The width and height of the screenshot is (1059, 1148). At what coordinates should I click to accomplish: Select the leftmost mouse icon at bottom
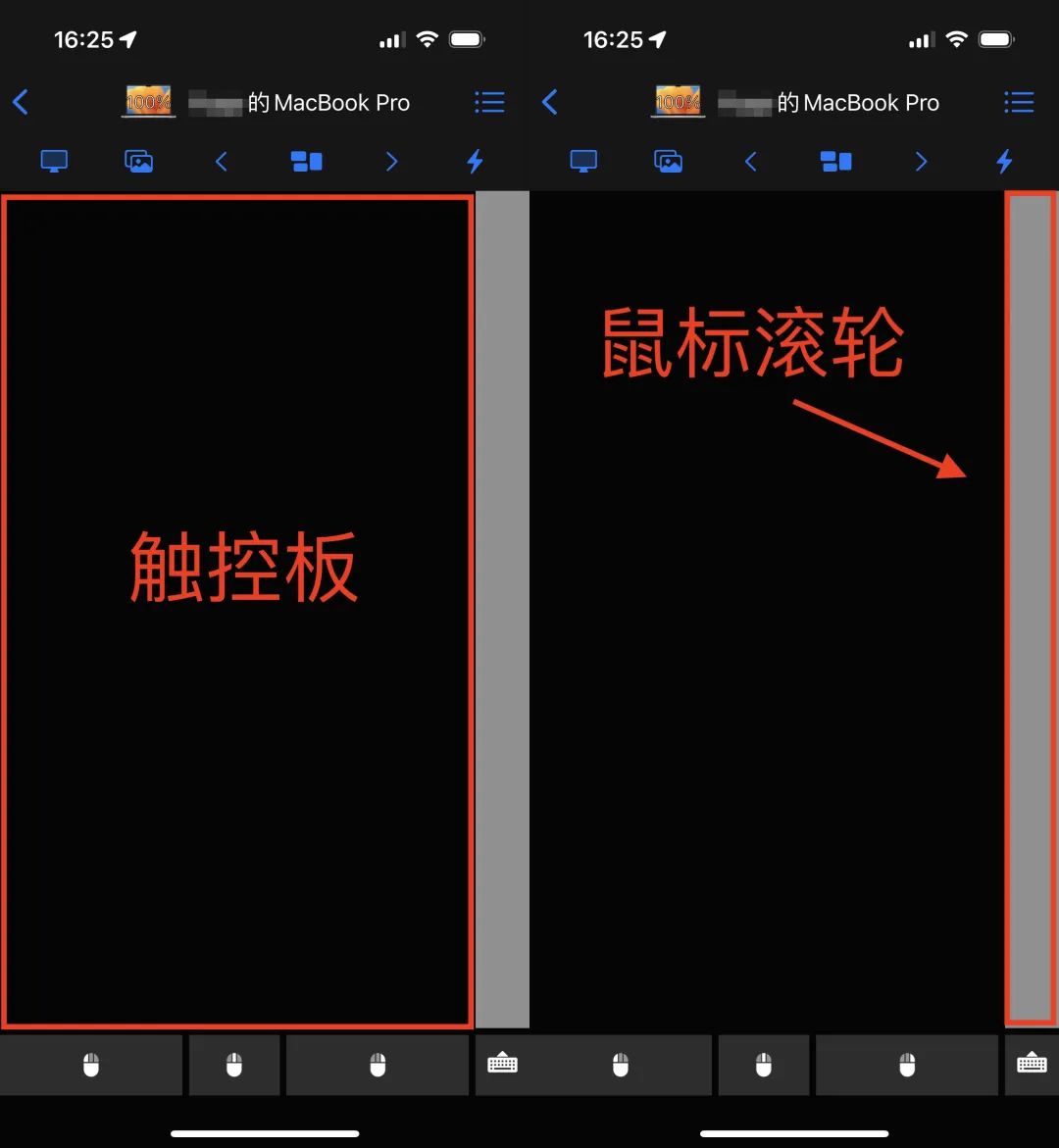pos(90,1062)
